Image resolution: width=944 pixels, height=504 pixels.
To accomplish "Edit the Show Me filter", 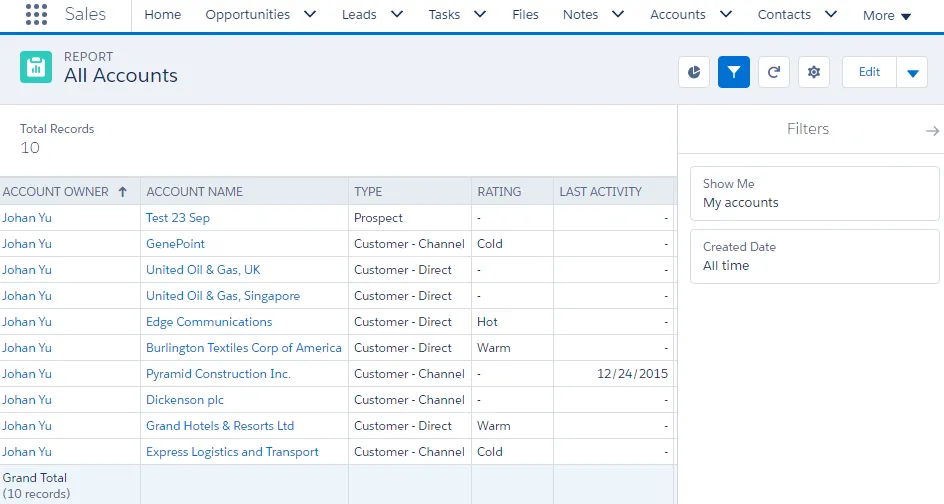I will 814,193.
